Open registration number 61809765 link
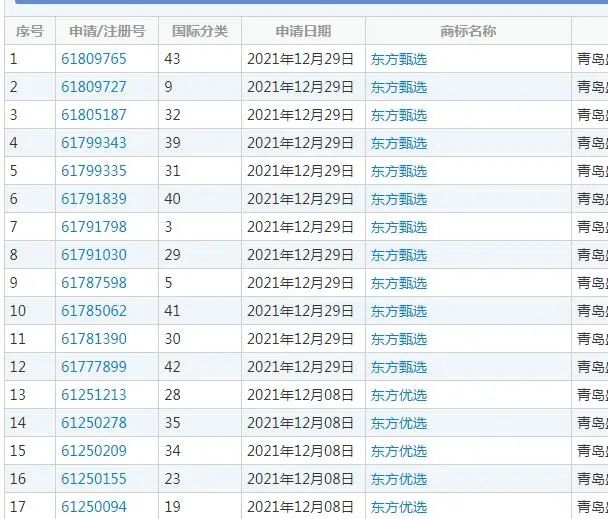This screenshot has height=519, width=608. 94,59
